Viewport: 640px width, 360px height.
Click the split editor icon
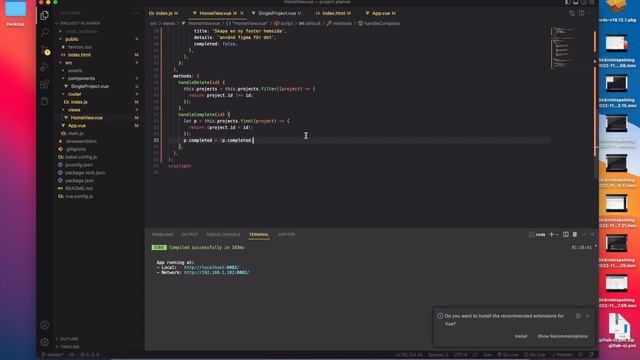[x=581, y=13]
